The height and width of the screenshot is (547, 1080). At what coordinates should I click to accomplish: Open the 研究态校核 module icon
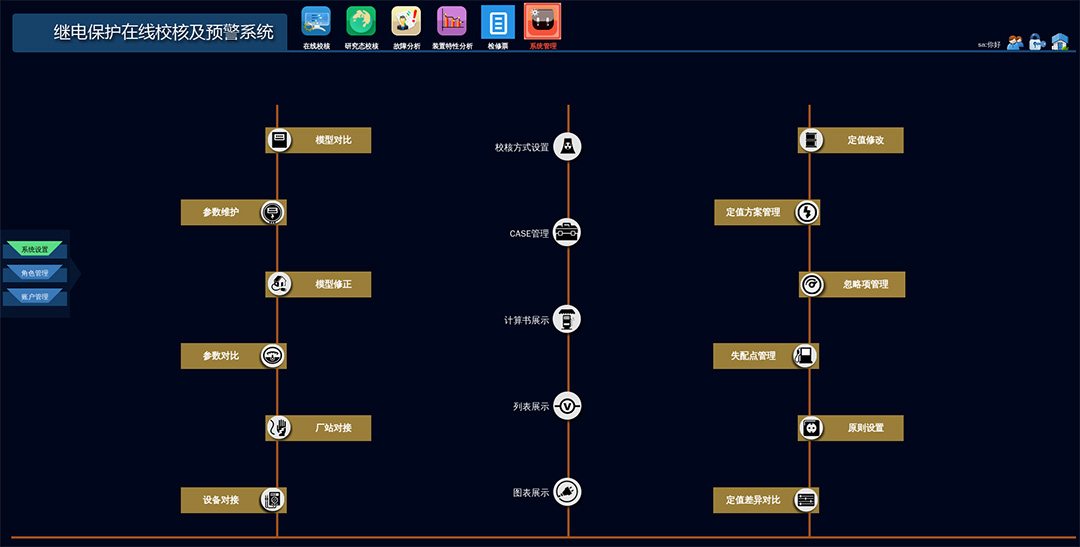(x=361, y=21)
